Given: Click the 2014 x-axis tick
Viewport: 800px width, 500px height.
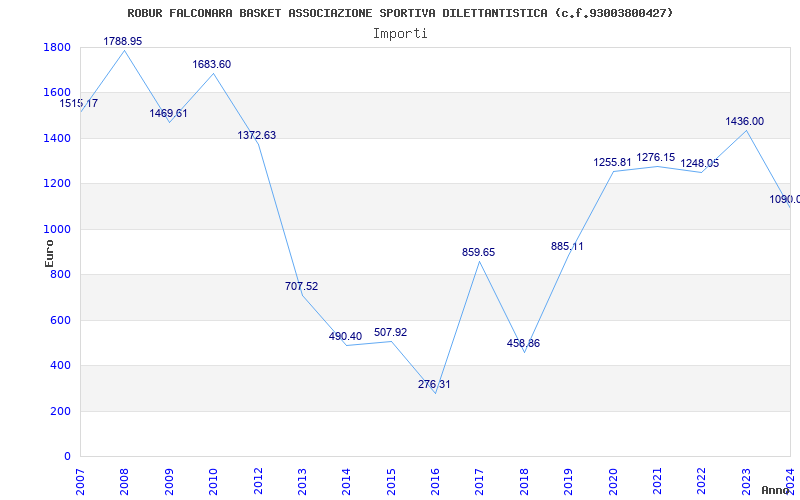Looking at the screenshot, I should (347, 482).
